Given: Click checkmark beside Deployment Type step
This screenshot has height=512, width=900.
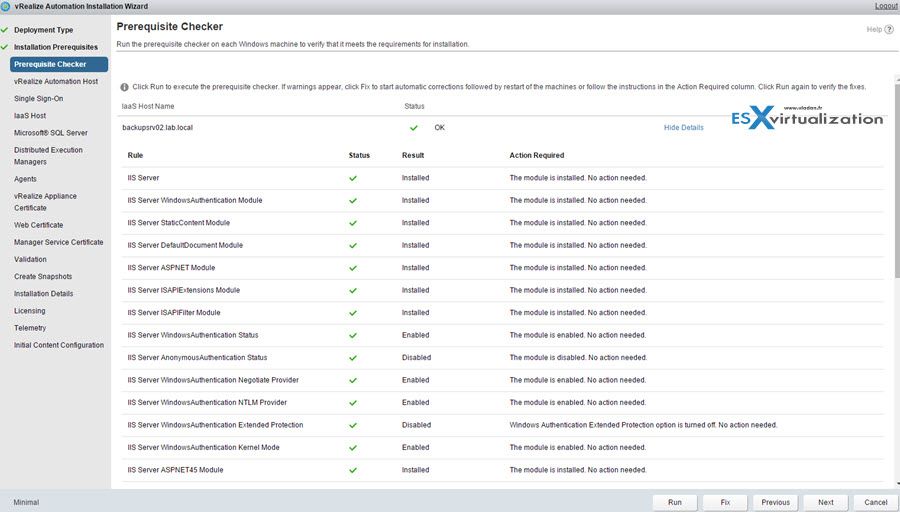Looking at the screenshot, I should pyautogui.click(x=5, y=30).
